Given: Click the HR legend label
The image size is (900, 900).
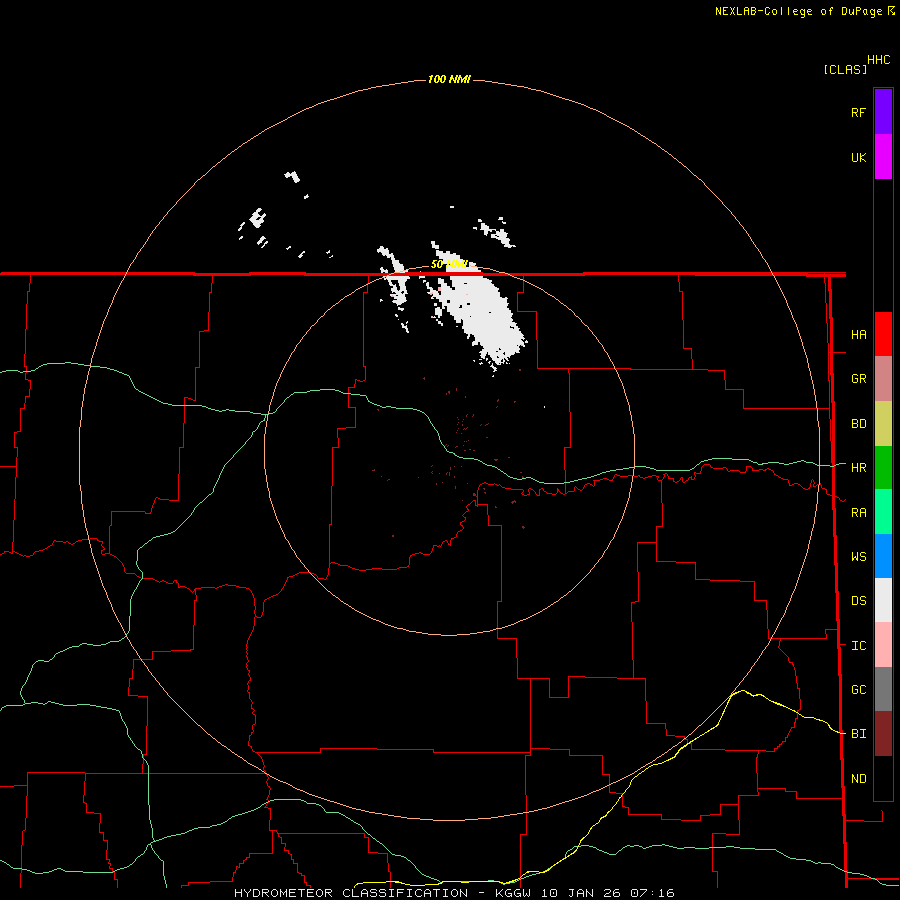Looking at the screenshot, I should (858, 468).
